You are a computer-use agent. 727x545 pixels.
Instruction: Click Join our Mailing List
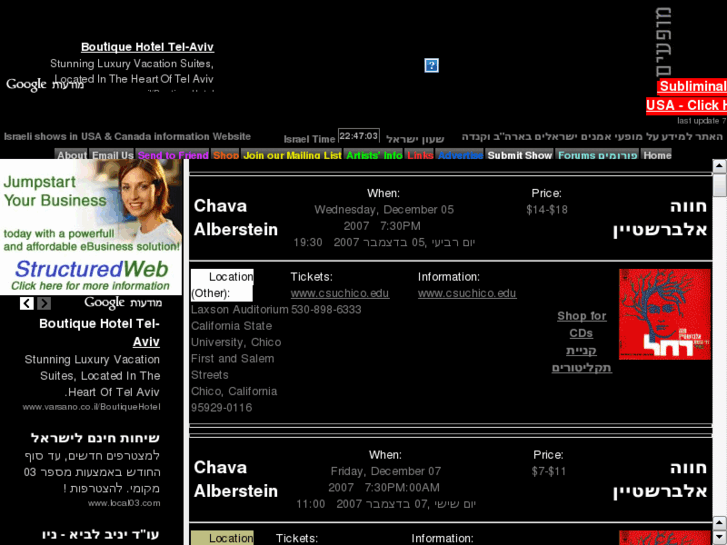tap(292, 155)
